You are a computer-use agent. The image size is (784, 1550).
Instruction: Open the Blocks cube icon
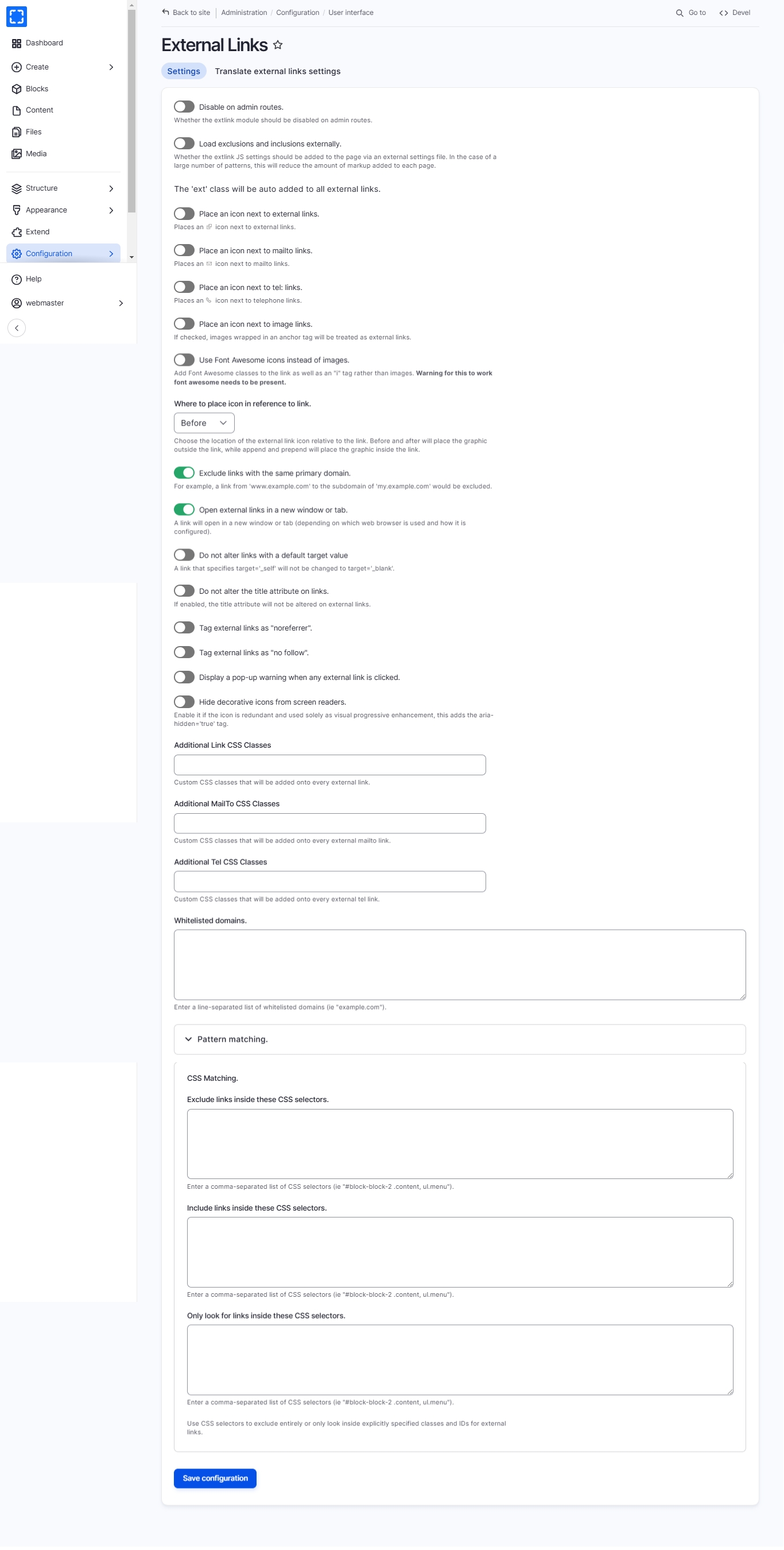coord(17,89)
